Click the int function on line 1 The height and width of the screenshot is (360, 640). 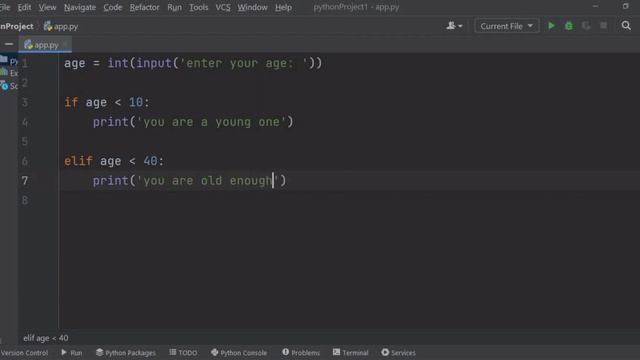pos(118,63)
